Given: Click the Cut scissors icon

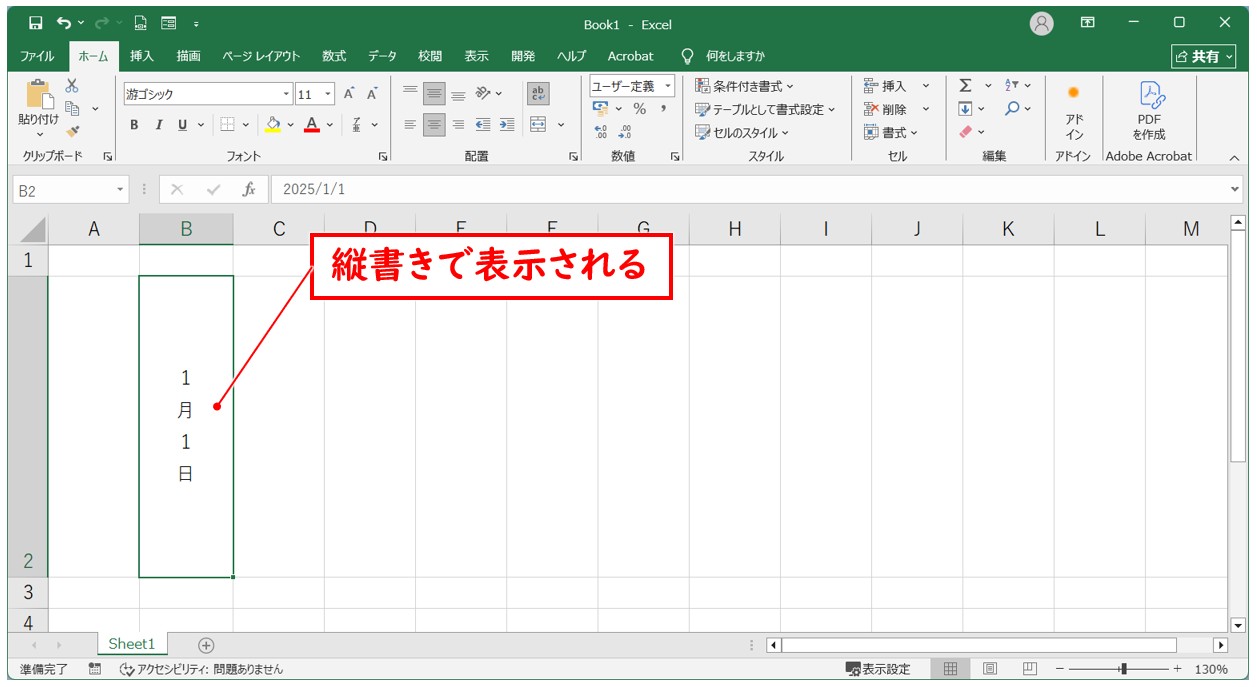Looking at the screenshot, I should tap(72, 86).
